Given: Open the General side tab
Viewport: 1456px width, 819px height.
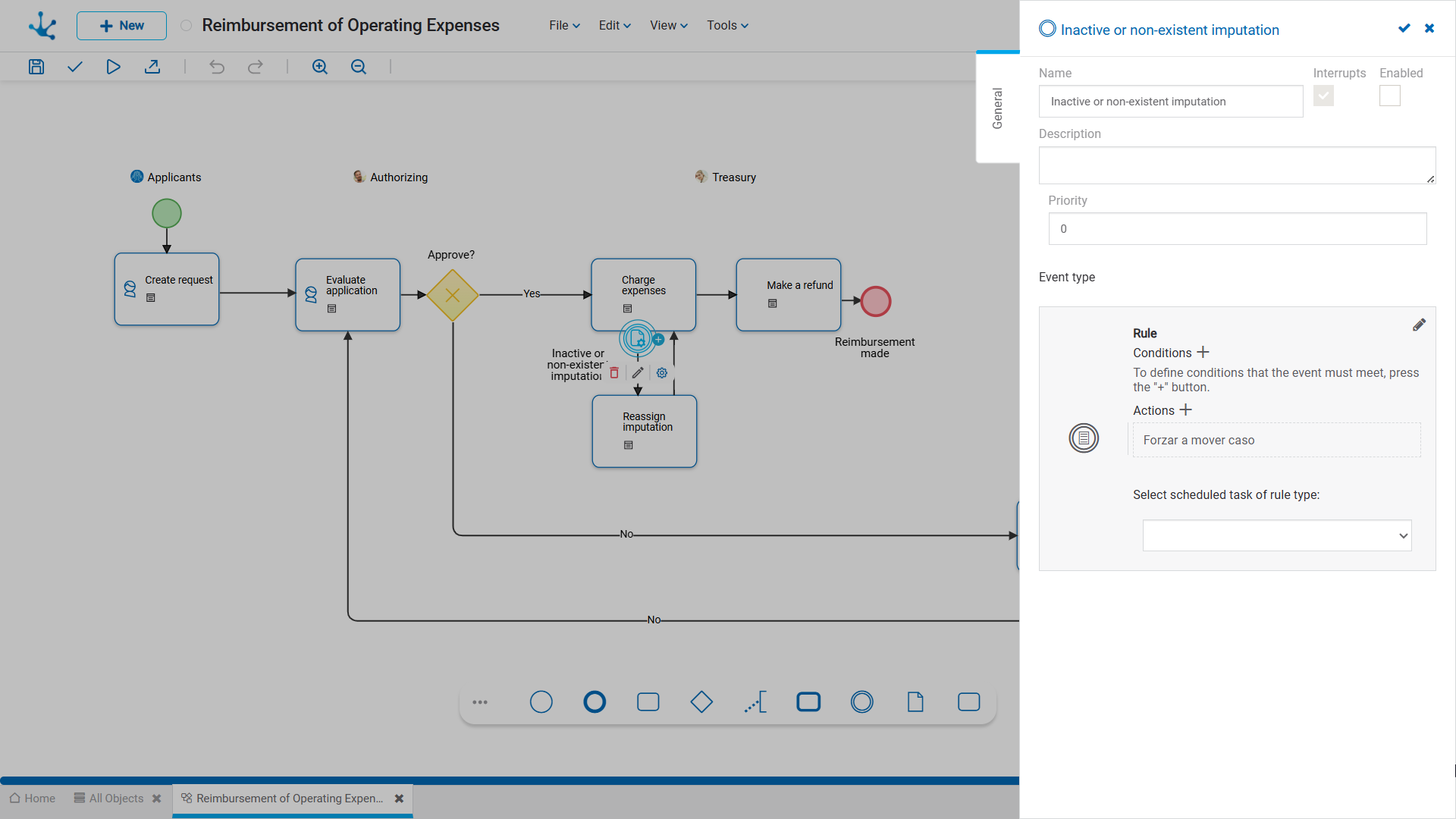Looking at the screenshot, I should point(997,108).
